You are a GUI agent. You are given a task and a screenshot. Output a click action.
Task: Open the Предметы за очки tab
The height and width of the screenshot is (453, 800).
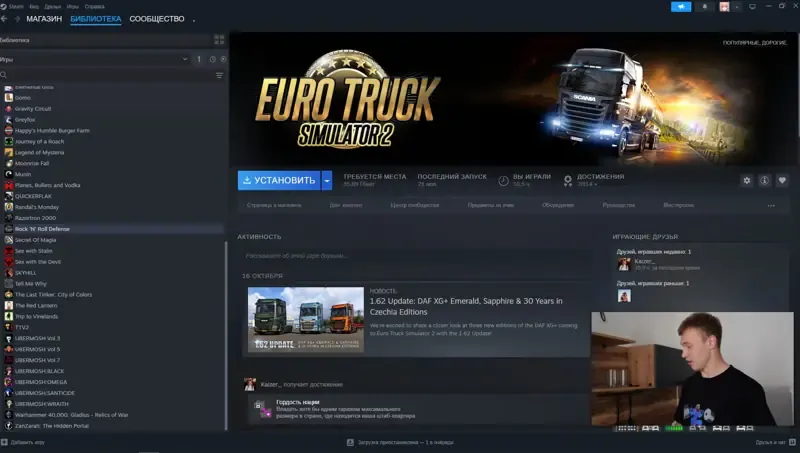click(491, 205)
